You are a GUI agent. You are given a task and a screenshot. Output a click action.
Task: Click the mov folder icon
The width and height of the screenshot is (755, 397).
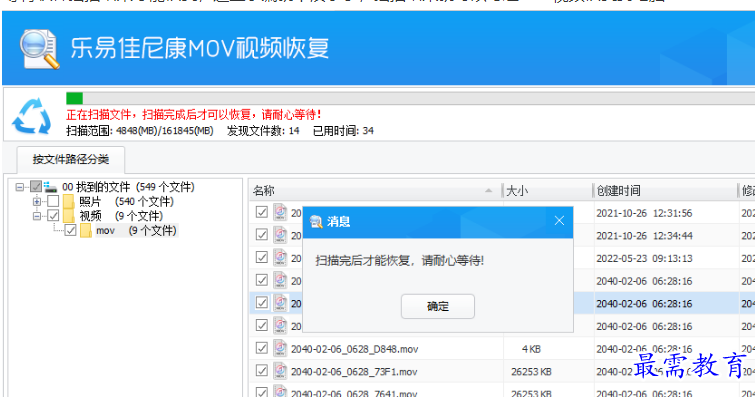pos(86,231)
